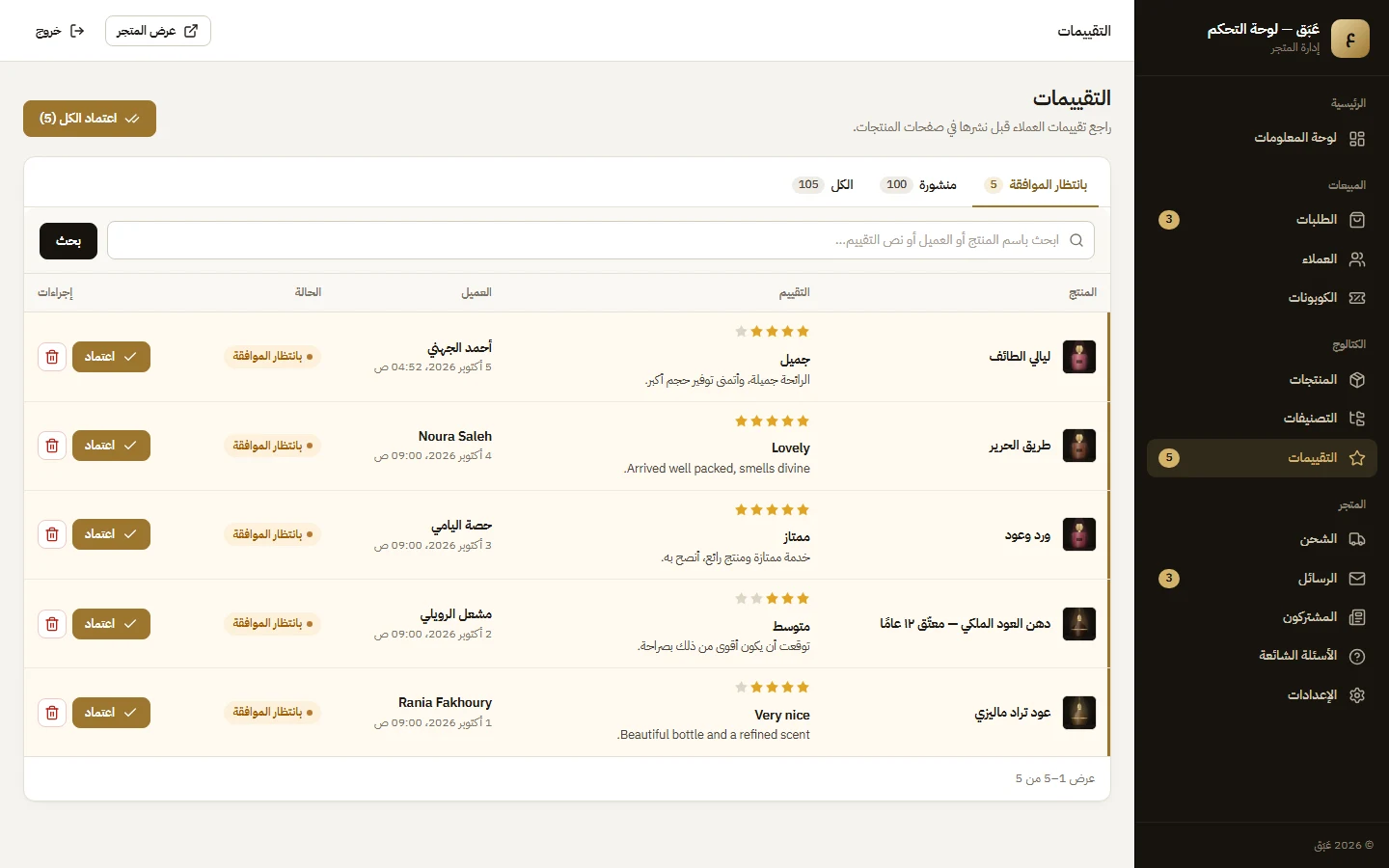Click the الأسئلة الشائعة question mark icon

(1357, 656)
